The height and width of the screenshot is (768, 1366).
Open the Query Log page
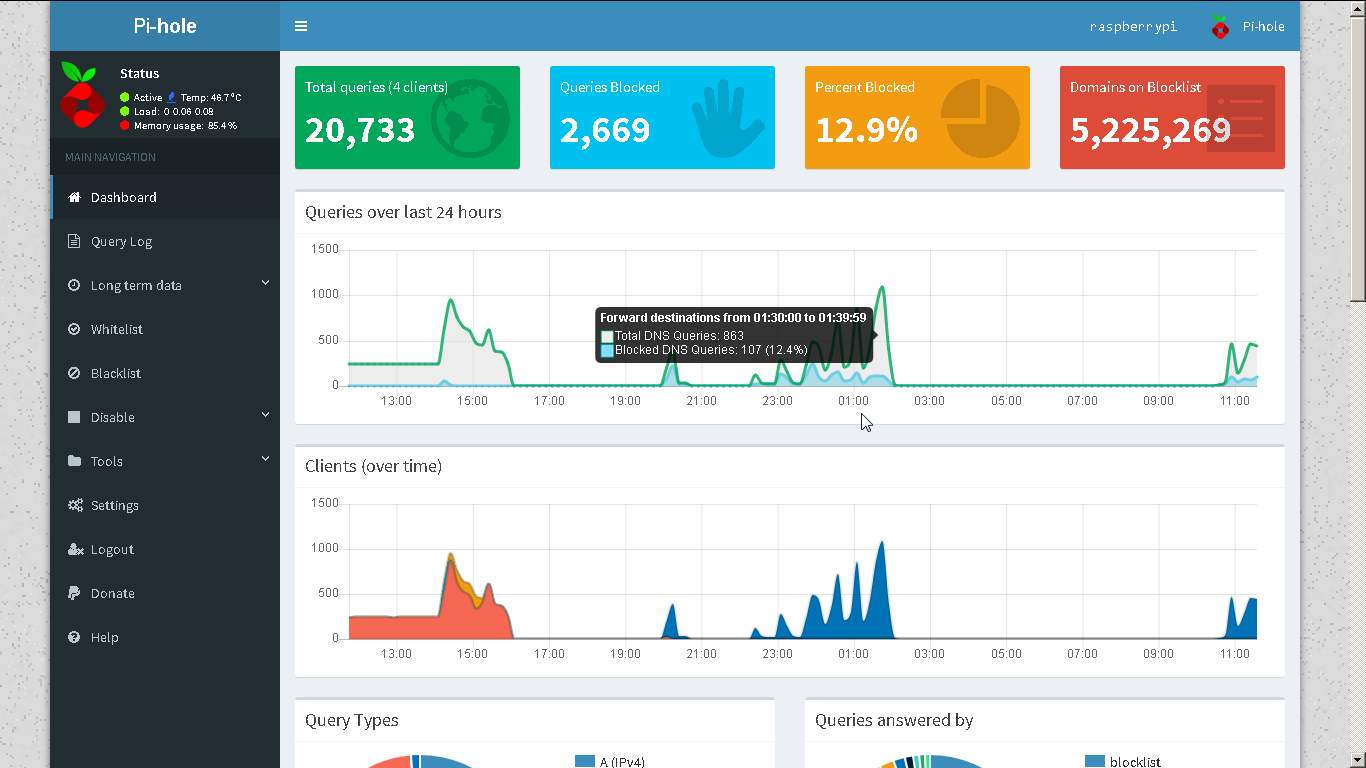click(121, 241)
